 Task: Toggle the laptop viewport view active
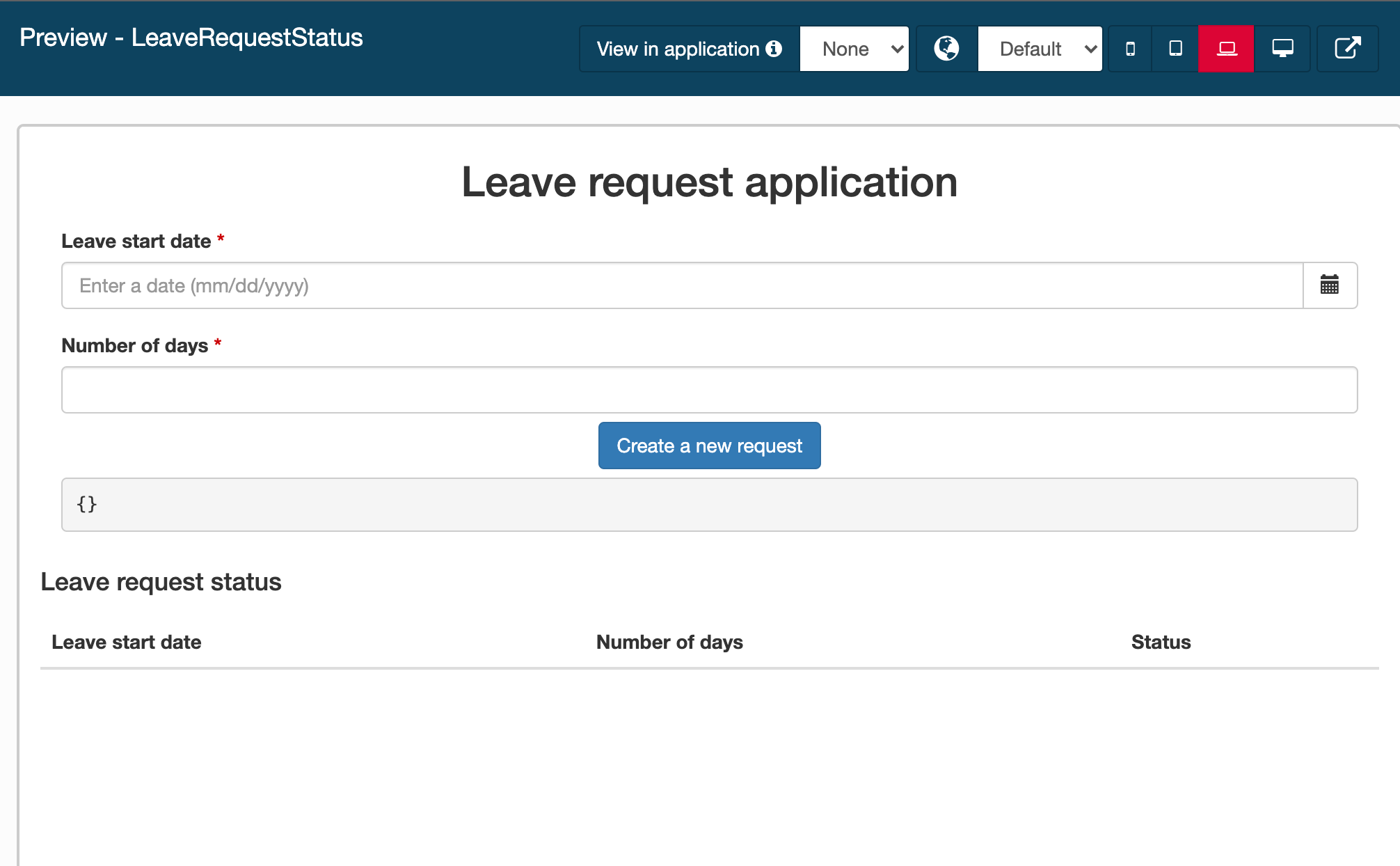pos(1225,47)
